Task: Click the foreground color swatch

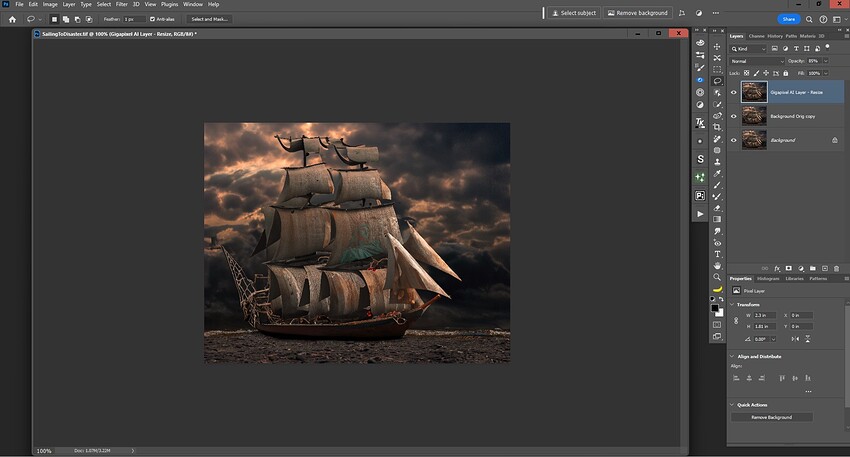Action: 715,308
